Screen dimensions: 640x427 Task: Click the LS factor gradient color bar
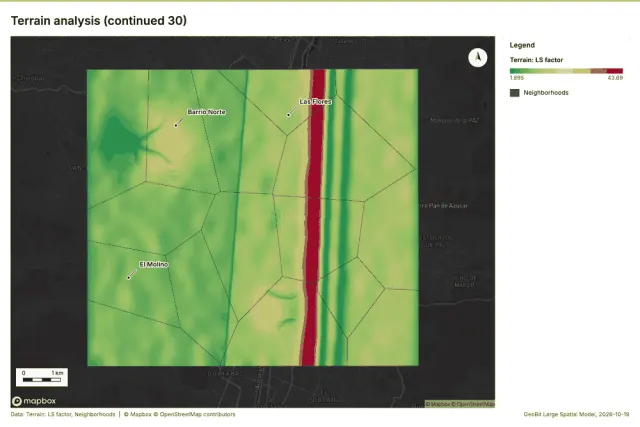point(566,71)
